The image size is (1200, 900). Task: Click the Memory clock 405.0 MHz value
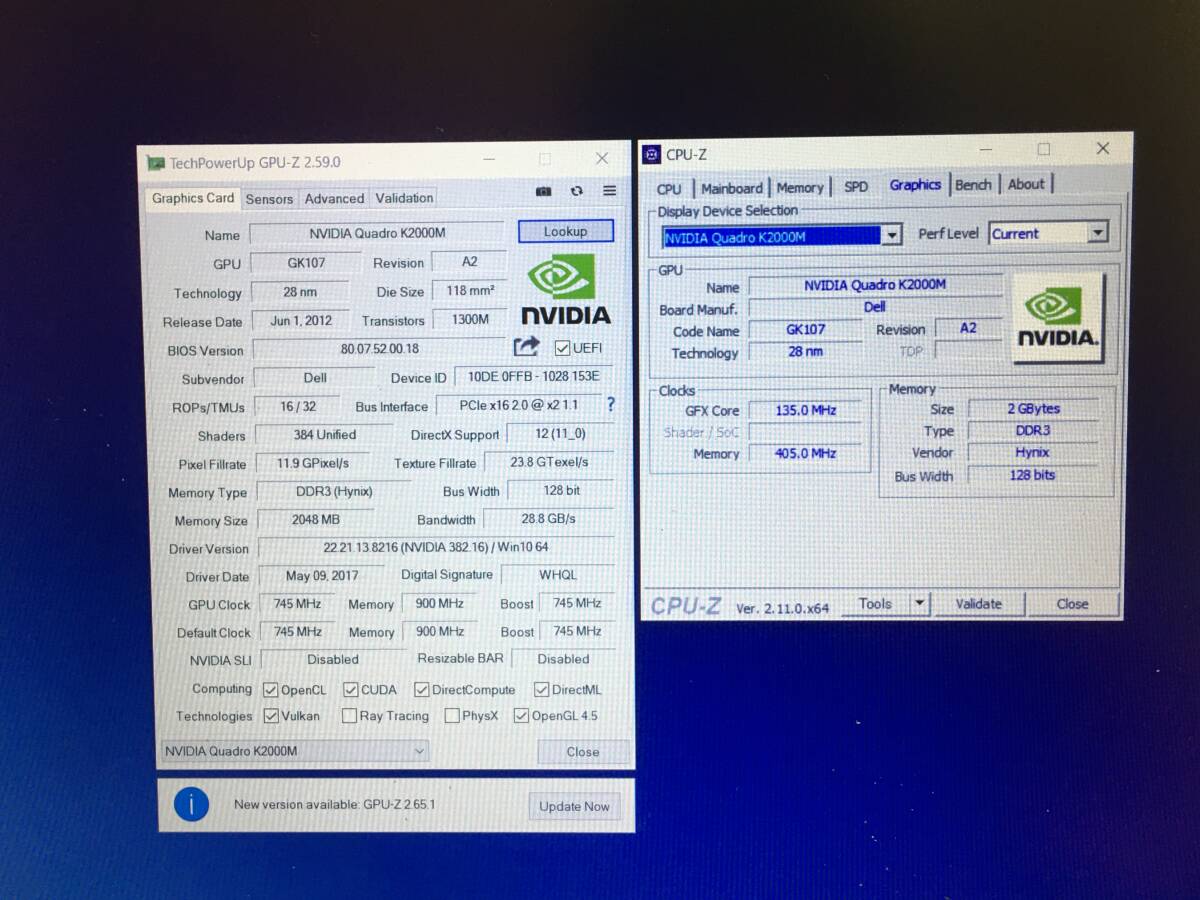[x=805, y=453]
